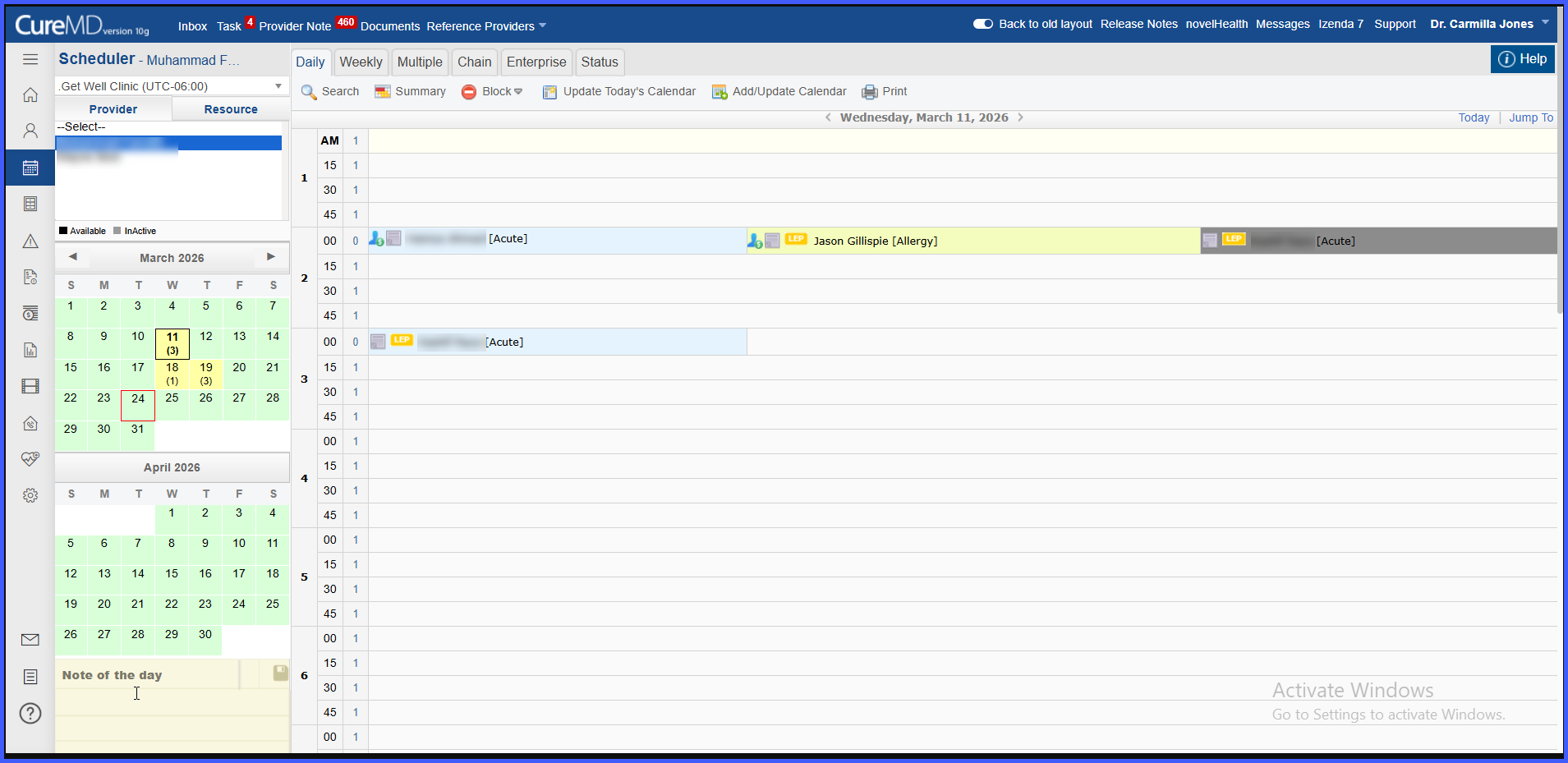Open Jason Gillispie Allergy appointment
Screen dimensions: 1568x763
click(875, 241)
